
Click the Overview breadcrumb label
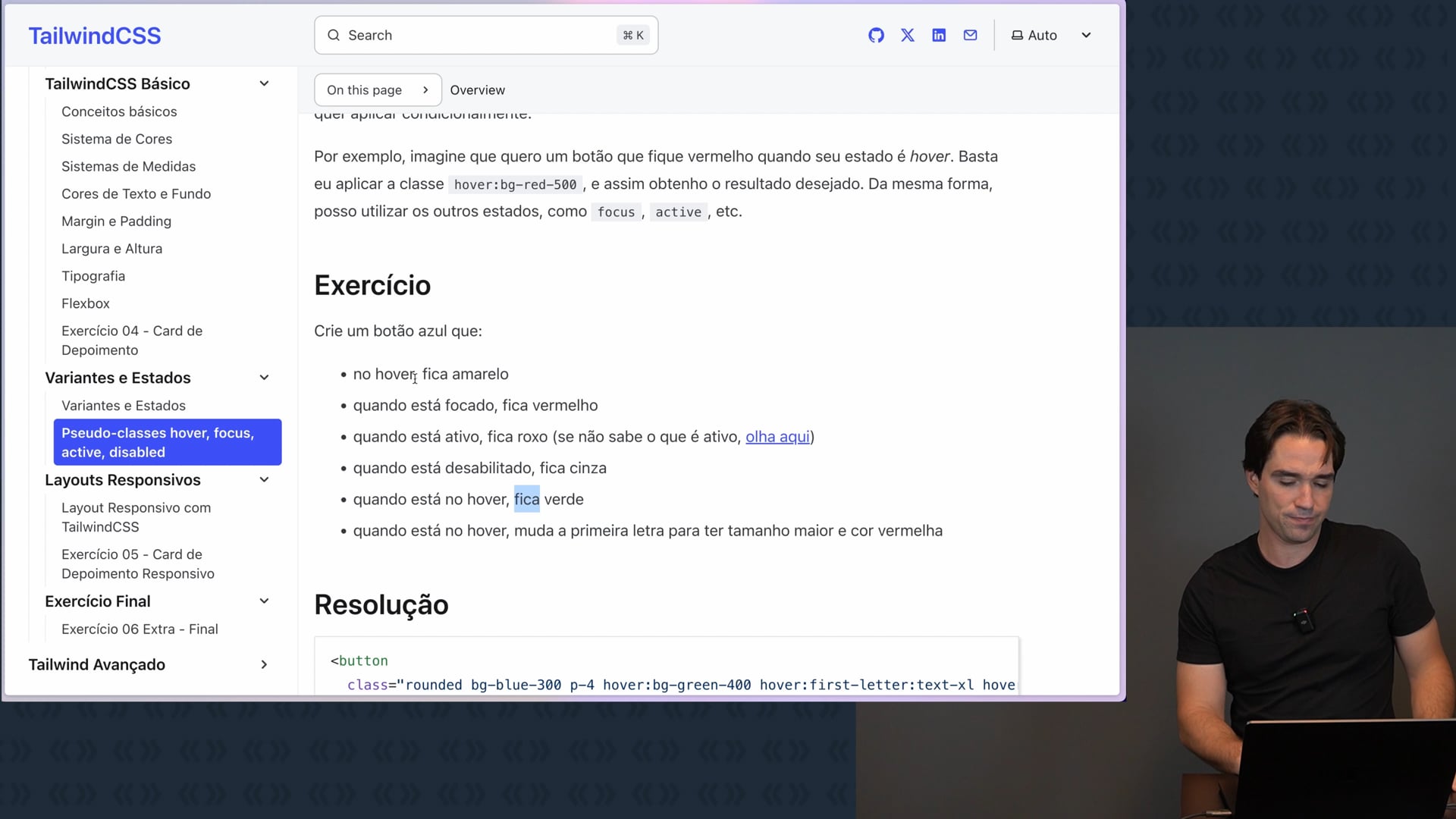pyautogui.click(x=477, y=90)
